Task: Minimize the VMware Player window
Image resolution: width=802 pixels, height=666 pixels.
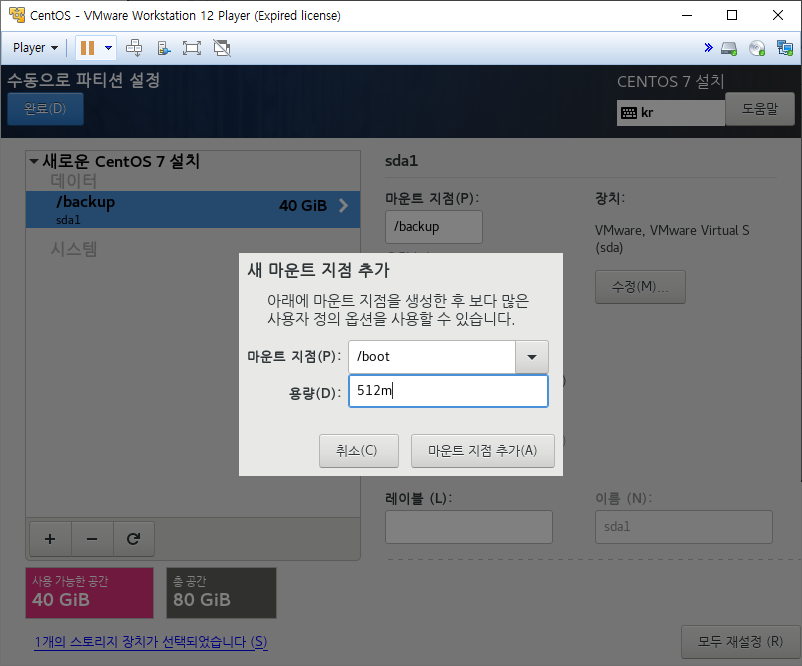Action: coord(687,15)
